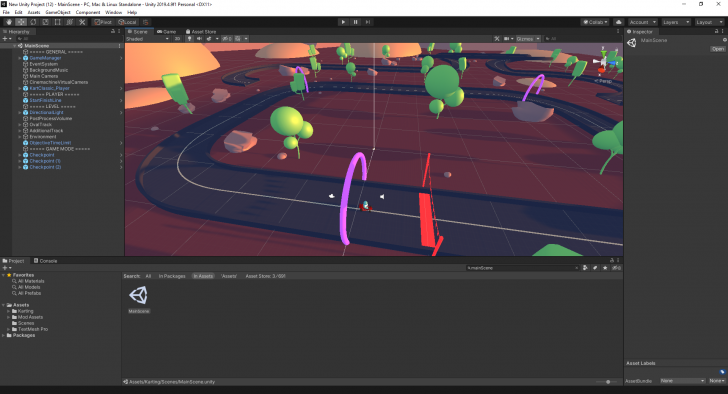This screenshot has width=728, height=394.
Task: Click the Step frame button
Action: click(x=368, y=22)
